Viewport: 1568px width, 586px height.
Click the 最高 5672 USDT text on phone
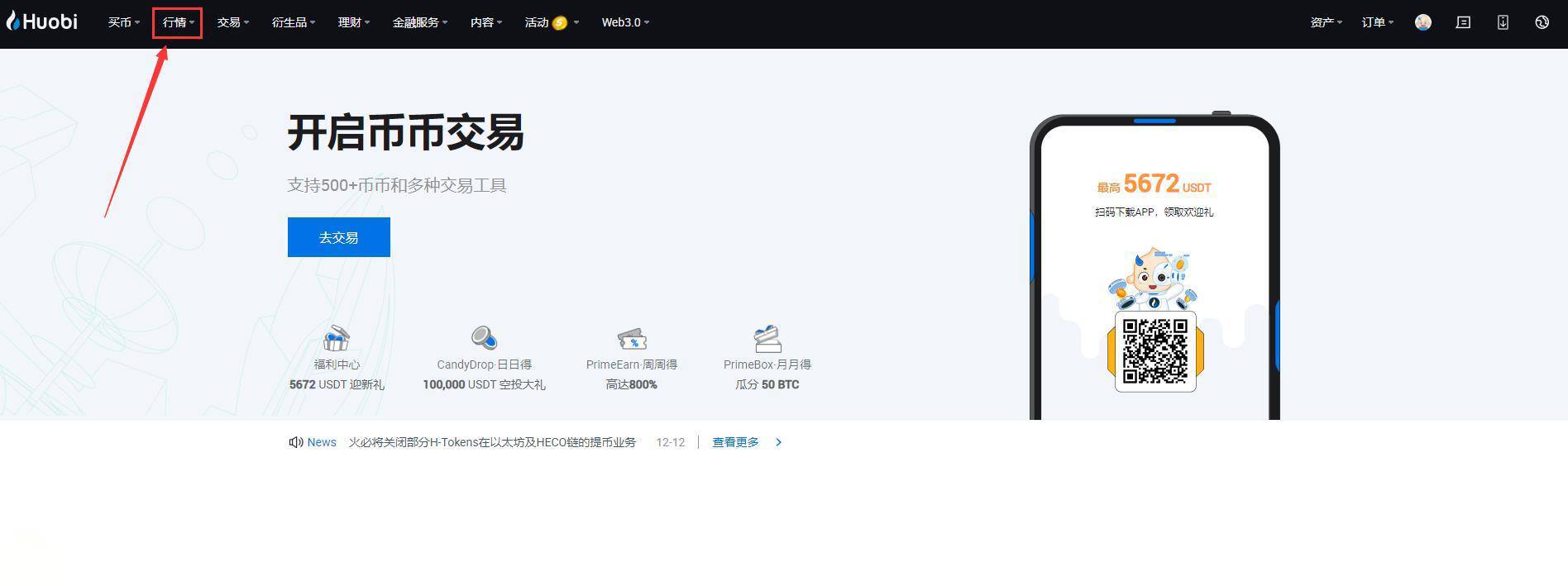tap(1154, 183)
